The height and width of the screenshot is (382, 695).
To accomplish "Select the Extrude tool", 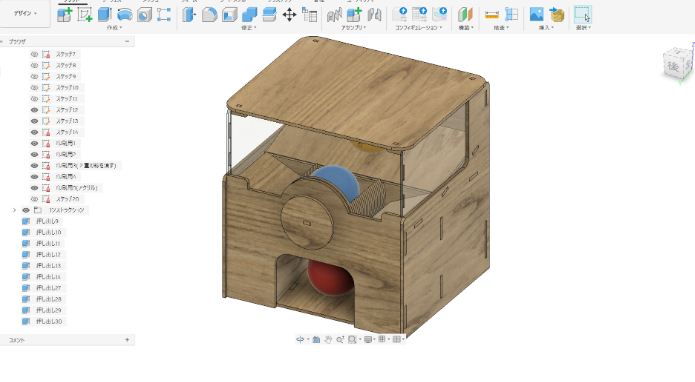I will (x=105, y=15).
